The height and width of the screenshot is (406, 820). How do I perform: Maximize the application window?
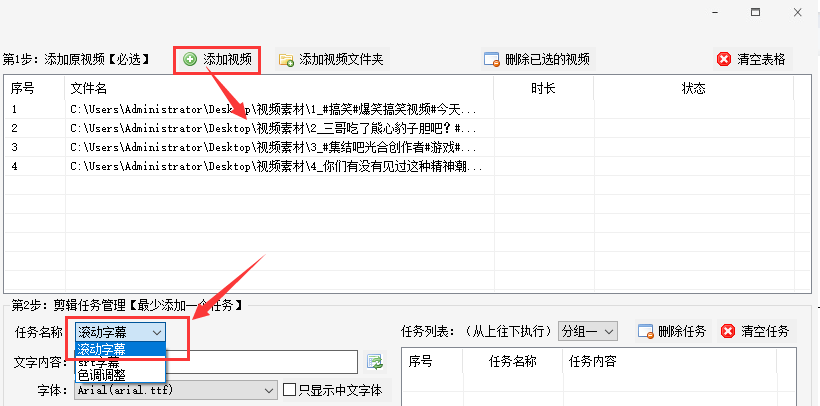click(756, 13)
